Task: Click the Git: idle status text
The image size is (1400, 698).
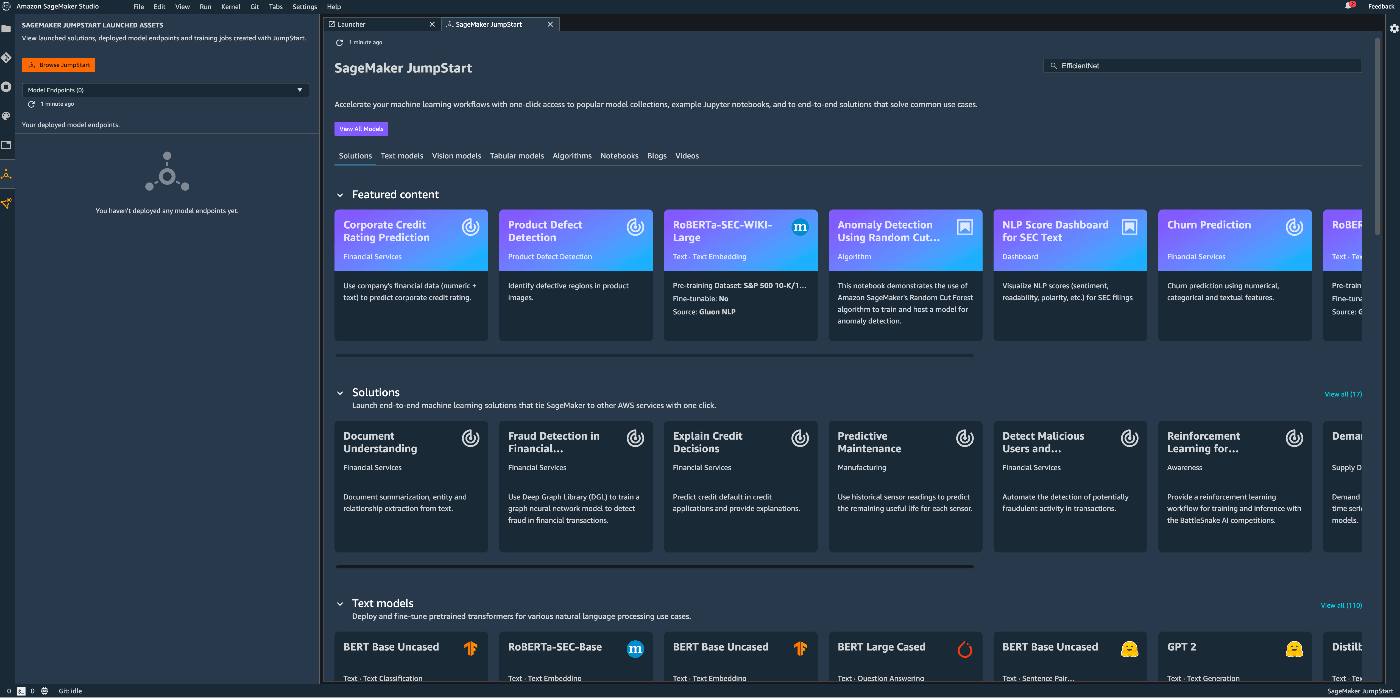Action: click(x=71, y=691)
